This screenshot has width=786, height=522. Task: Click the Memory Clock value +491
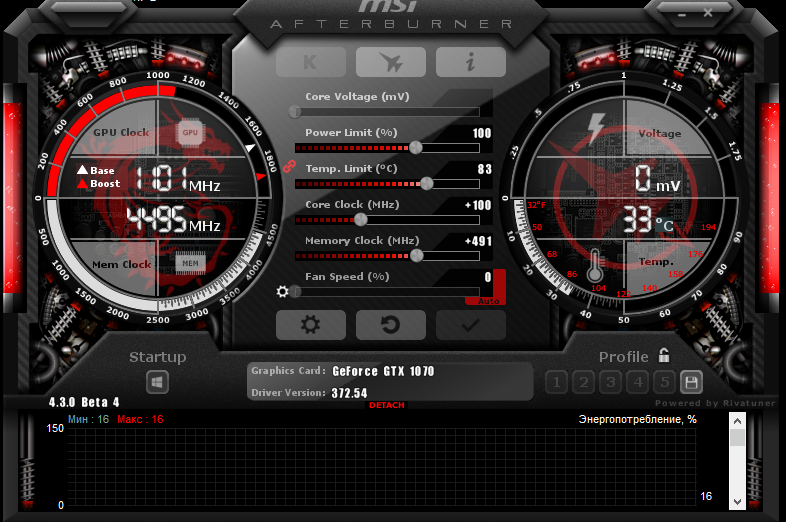coord(478,241)
